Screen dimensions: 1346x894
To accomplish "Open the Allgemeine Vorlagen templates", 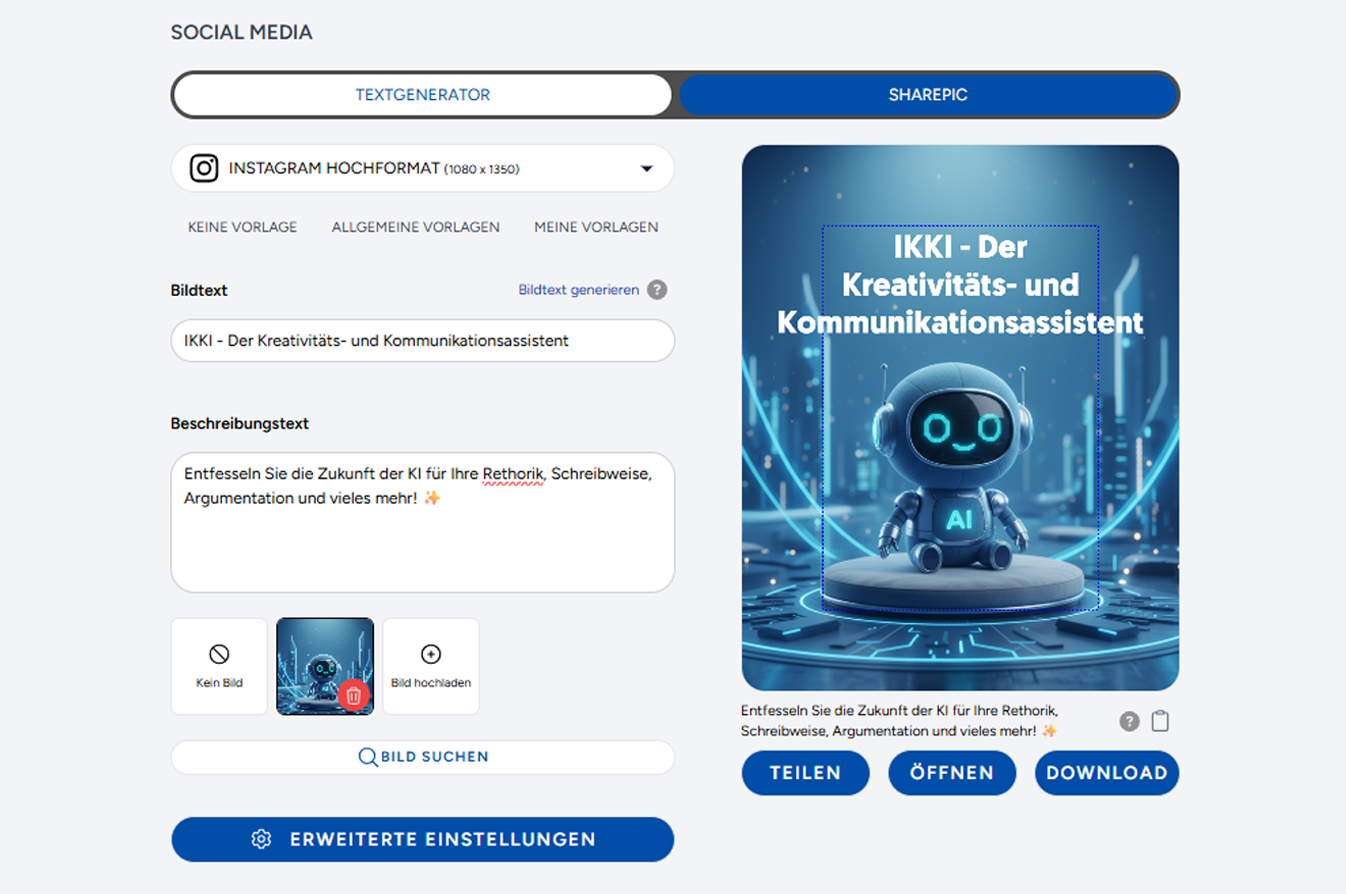I will click(415, 227).
